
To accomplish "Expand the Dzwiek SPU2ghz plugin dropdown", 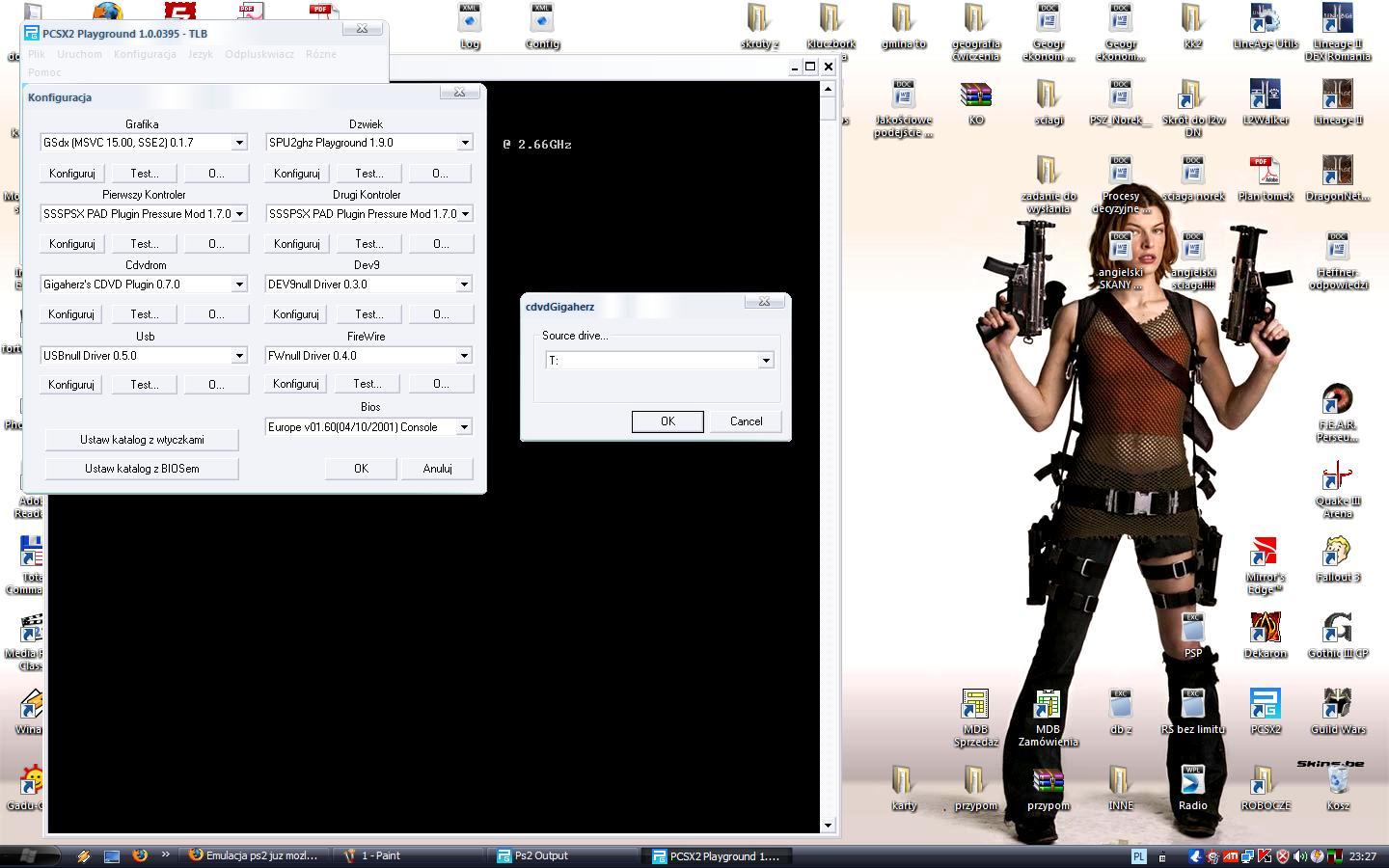I will click(x=465, y=143).
